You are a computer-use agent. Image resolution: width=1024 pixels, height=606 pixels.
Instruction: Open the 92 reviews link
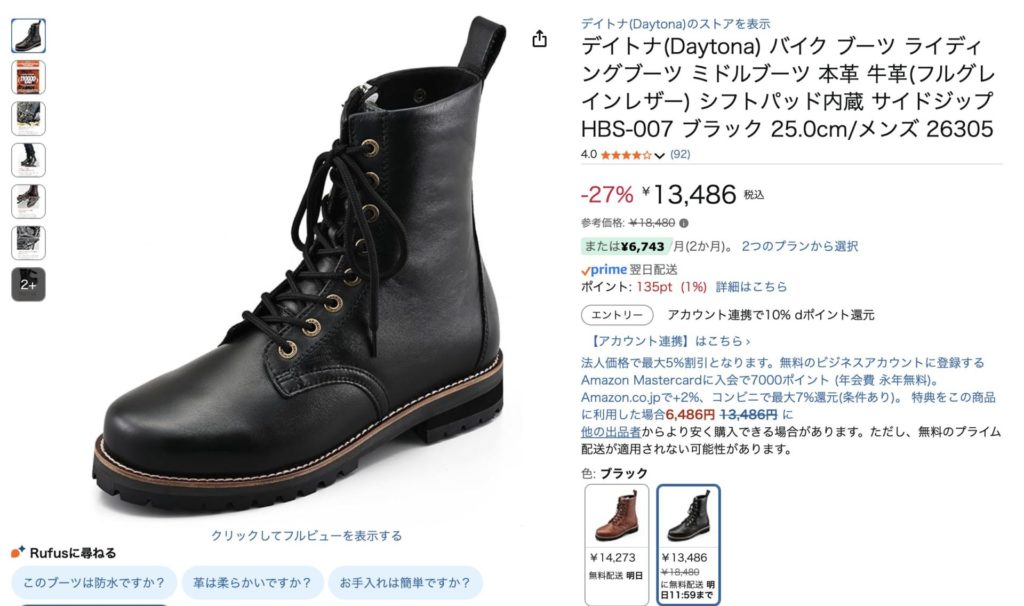[x=680, y=154]
